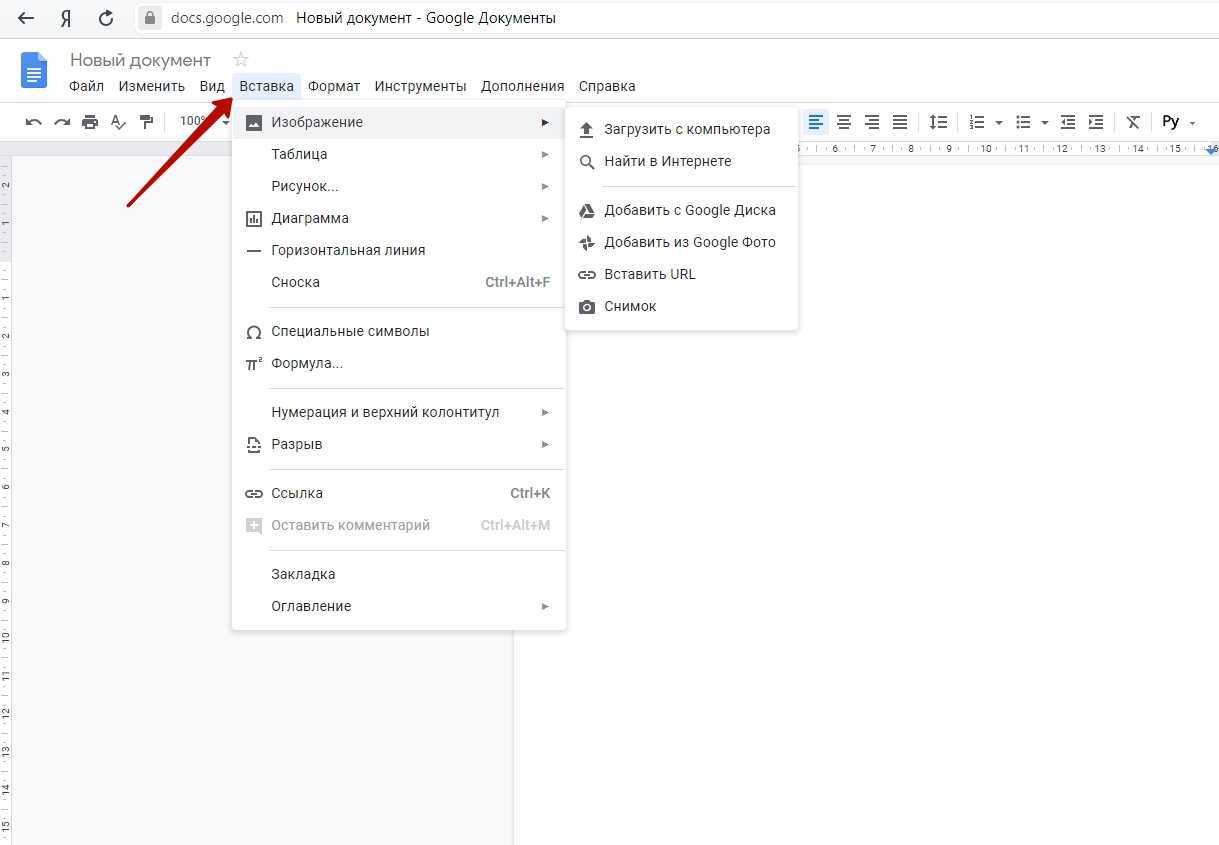Choose Загрузить с компьютера

point(682,129)
